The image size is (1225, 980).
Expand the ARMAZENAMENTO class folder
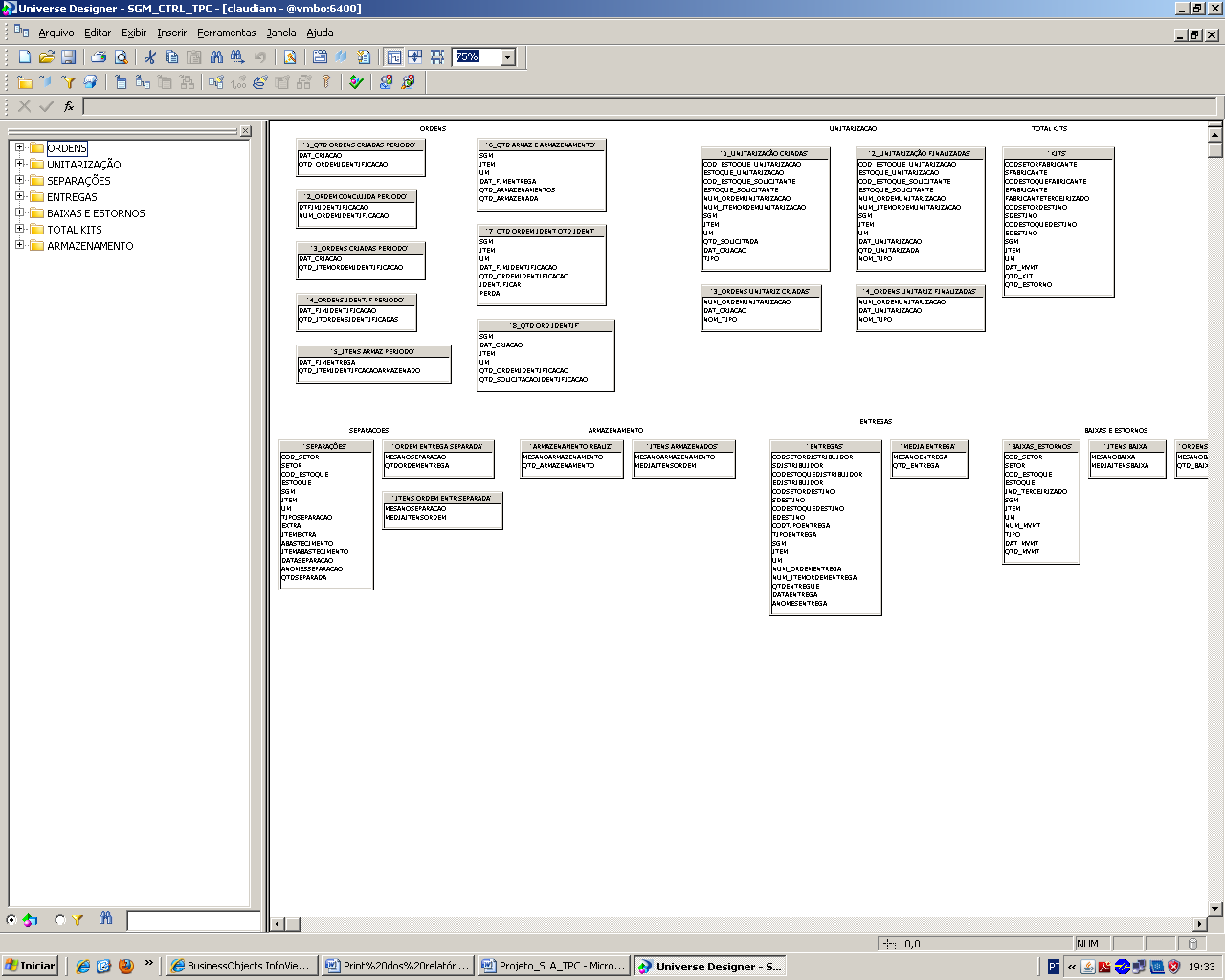[x=19, y=245]
